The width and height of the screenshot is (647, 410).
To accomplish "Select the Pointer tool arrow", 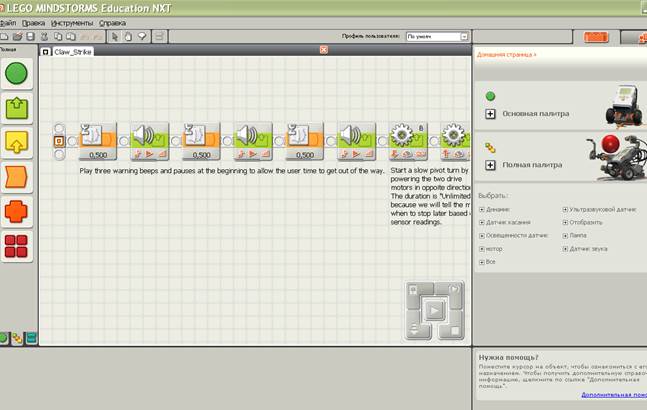I will coord(115,37).
